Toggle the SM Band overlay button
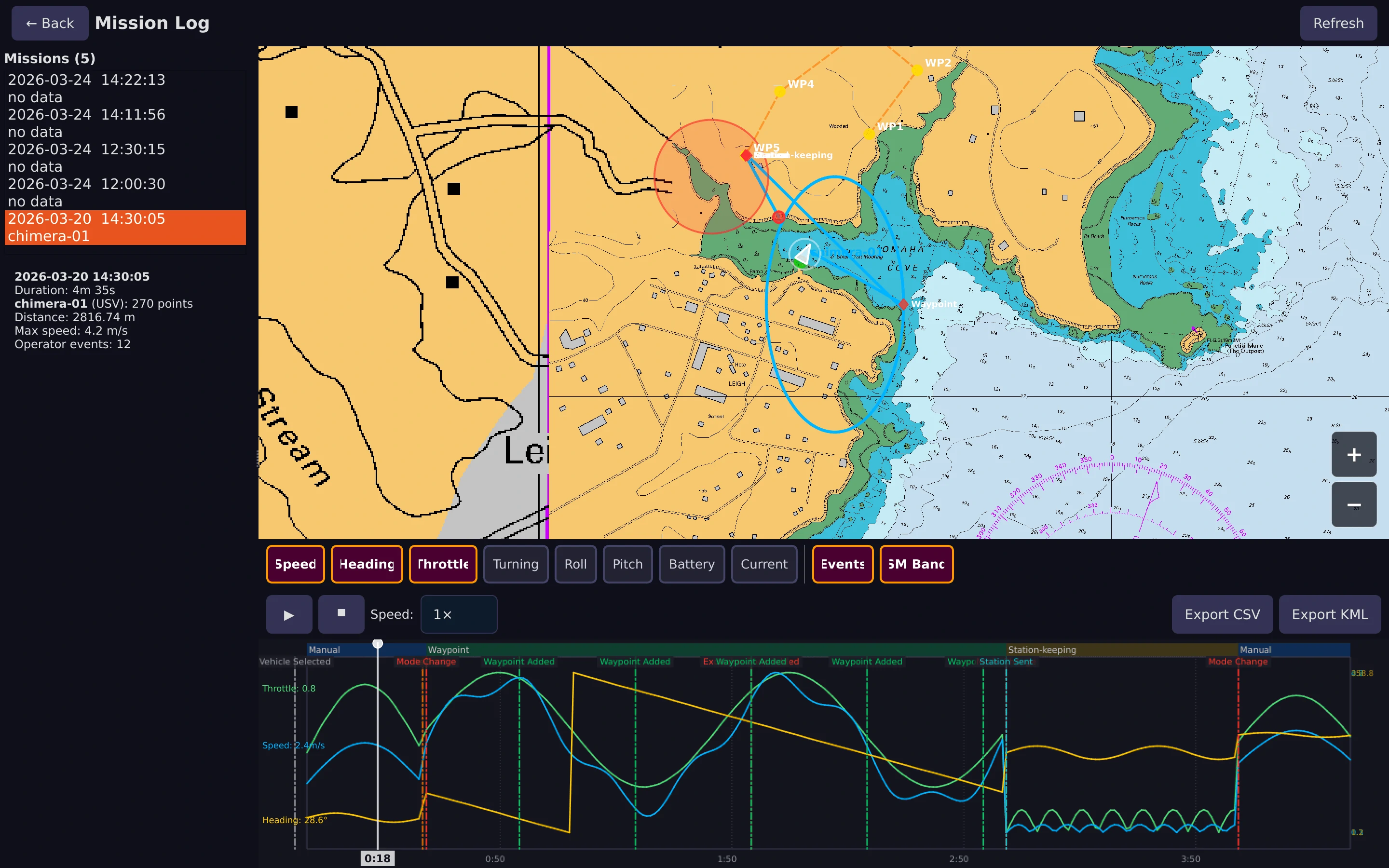1389x868 pixels. coord(916,564)
